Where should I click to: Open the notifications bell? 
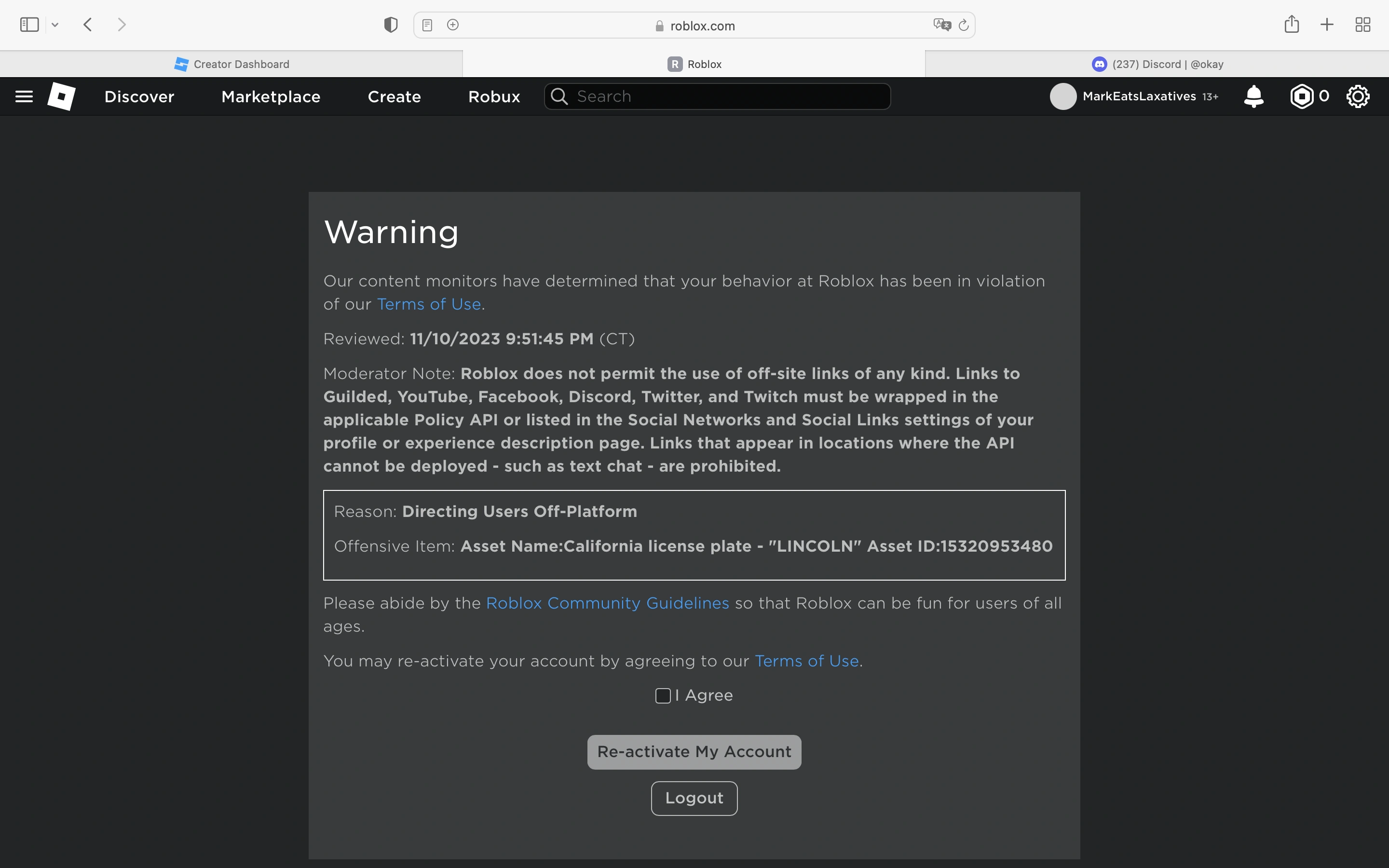1253,96
